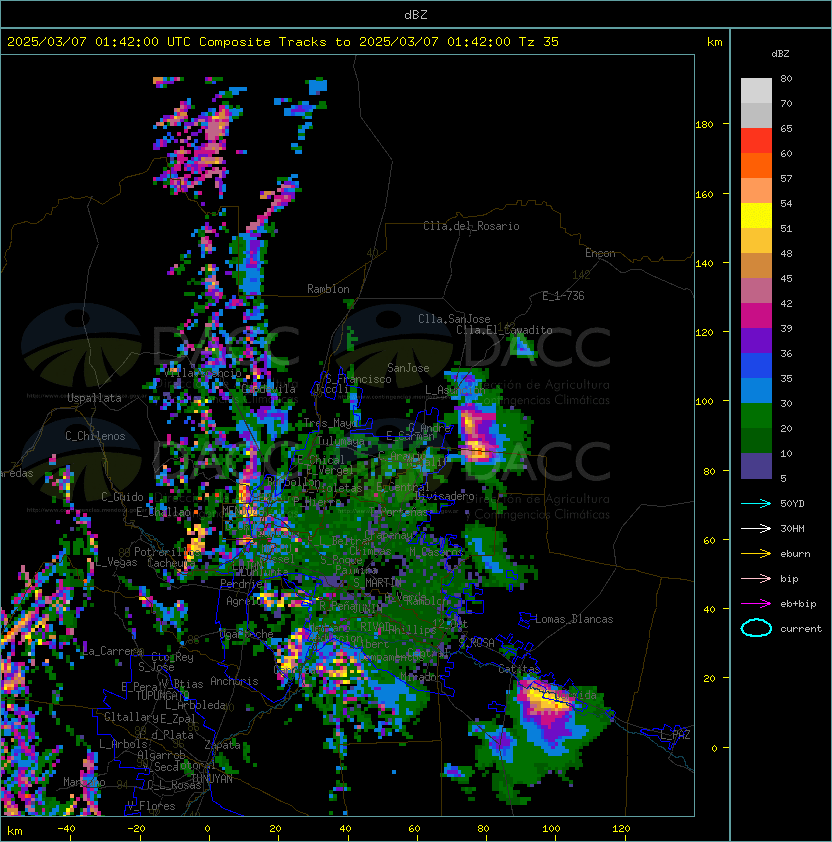Click the 'Tz 35' threshold text
Screen dimensions: 832x842
pyautogui.click(x=539, y=42)
